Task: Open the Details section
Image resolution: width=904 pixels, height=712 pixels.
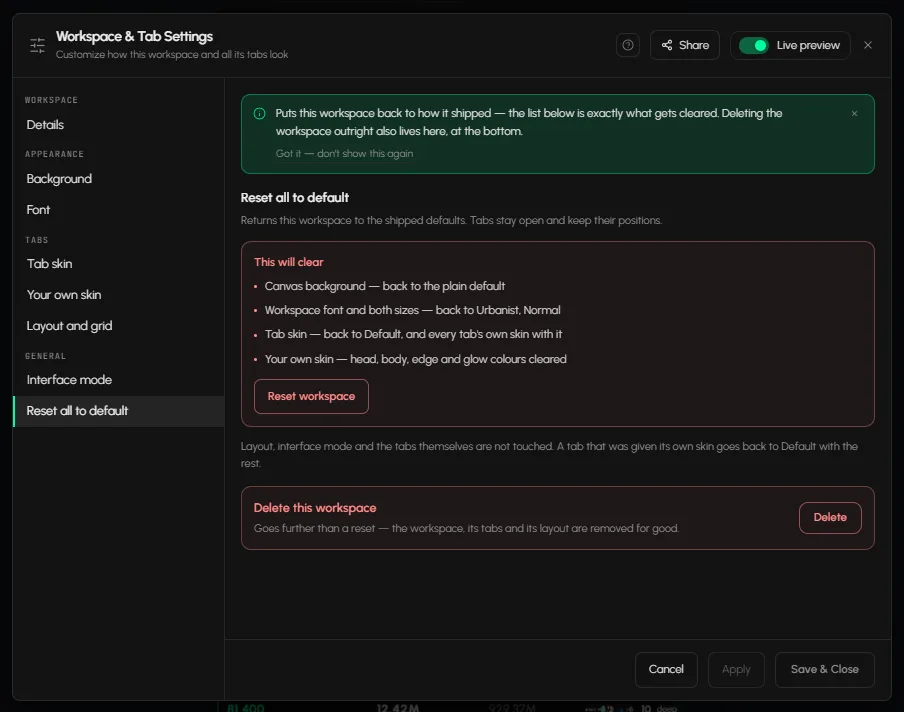Action: tap(118, 125)
